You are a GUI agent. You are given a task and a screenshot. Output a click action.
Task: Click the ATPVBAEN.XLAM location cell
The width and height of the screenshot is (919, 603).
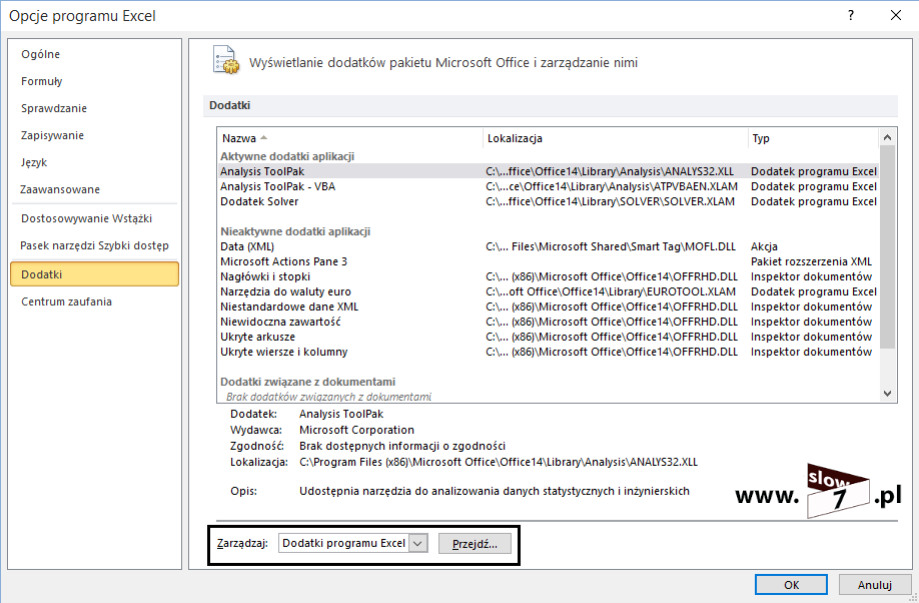[x=611, y=186]
